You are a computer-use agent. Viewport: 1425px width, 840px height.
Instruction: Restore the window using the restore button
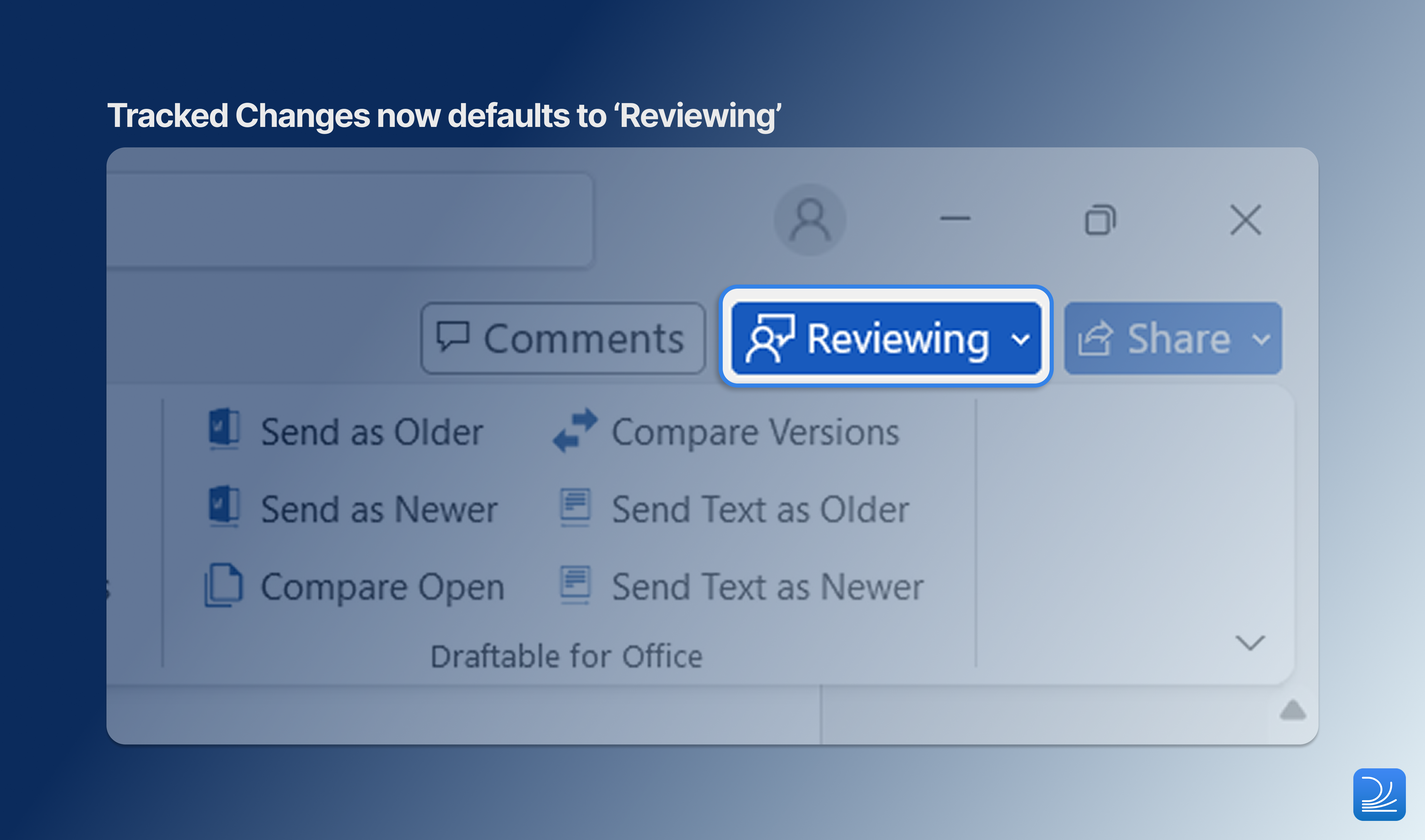[x=1100, y=220]
